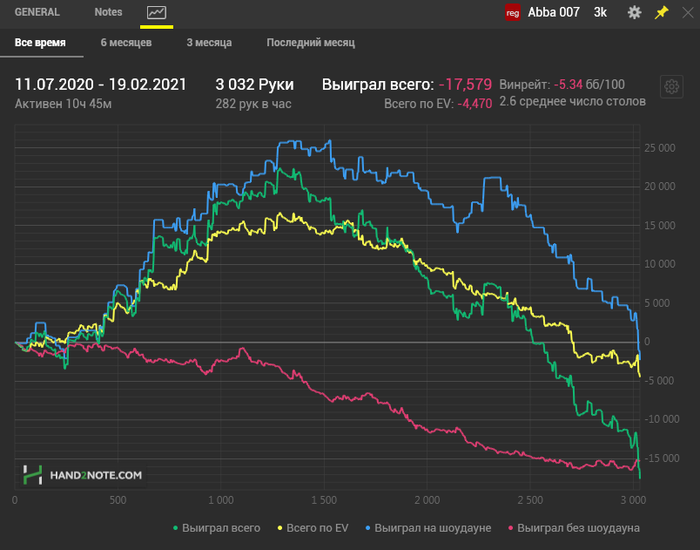Toggle 'Выиграл на шоудауне' blue legend series

428,528
